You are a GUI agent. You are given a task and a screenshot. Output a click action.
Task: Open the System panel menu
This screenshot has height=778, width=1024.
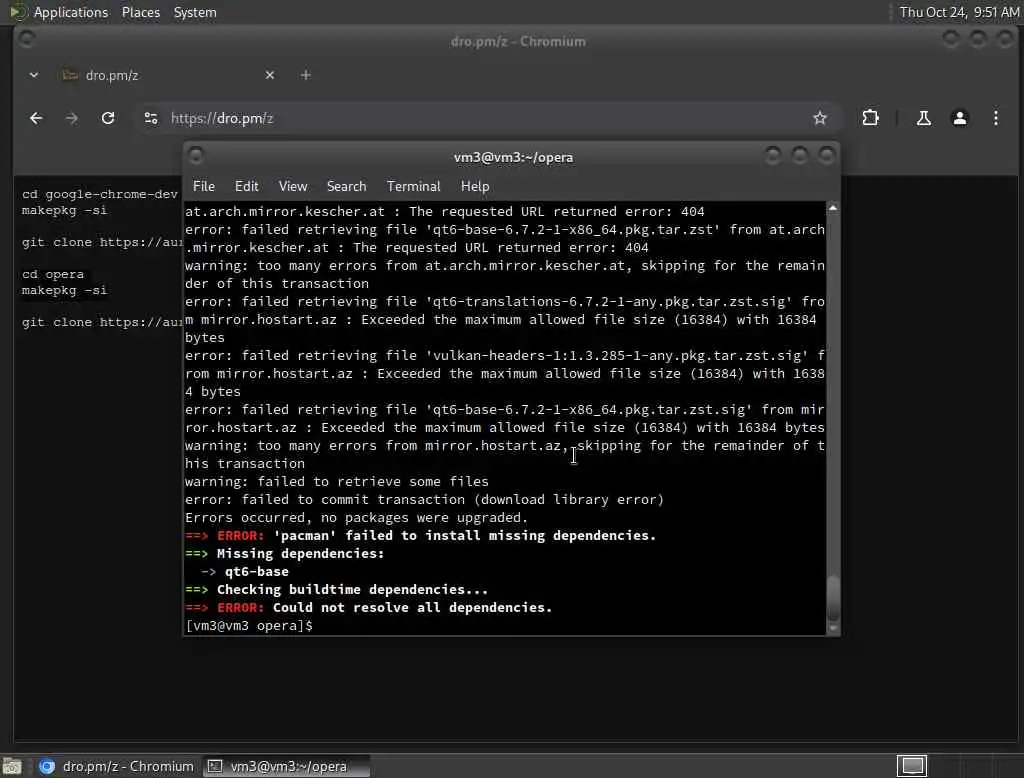195,12
